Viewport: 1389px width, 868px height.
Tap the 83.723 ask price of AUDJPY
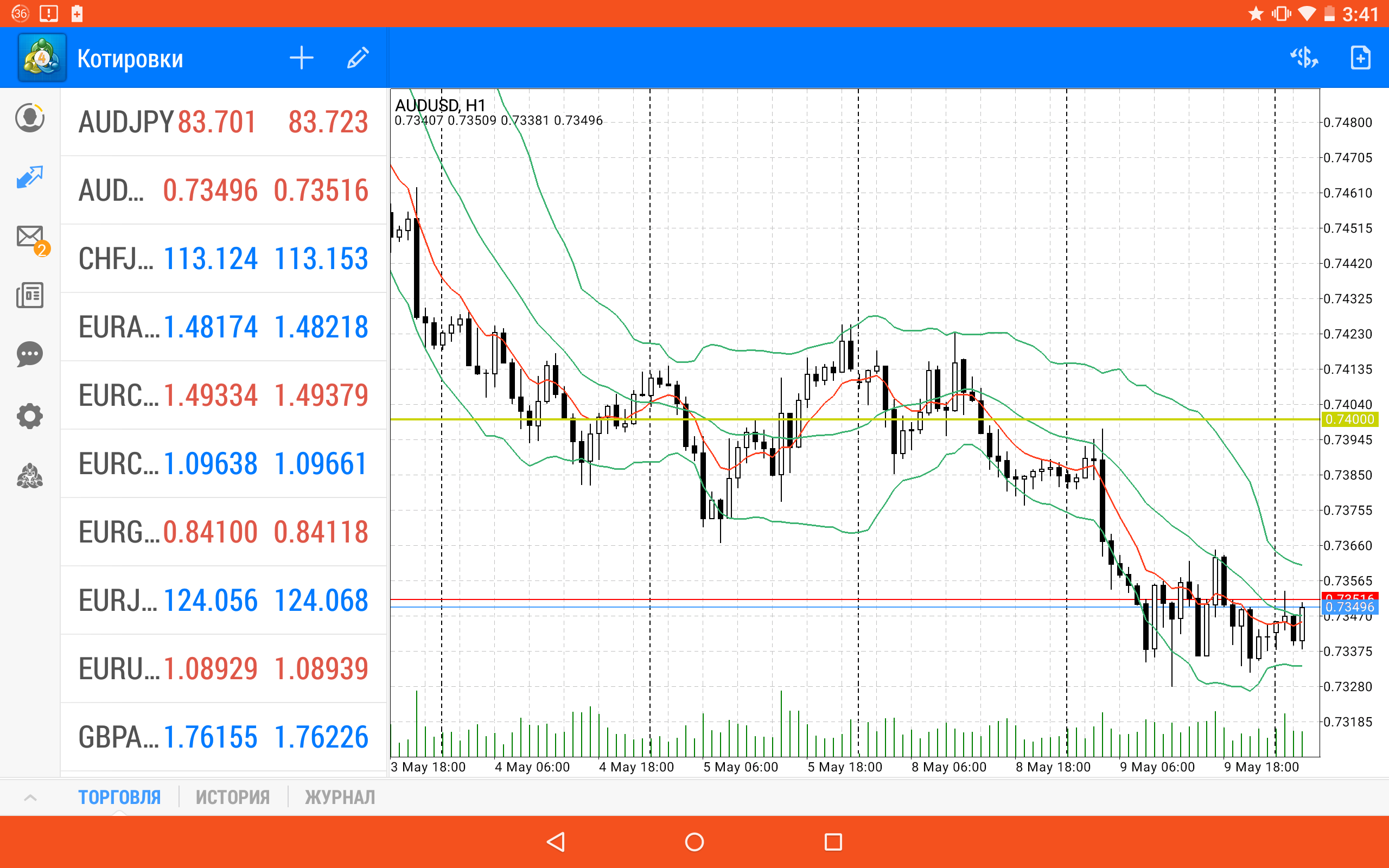click(x=328, y=122)
